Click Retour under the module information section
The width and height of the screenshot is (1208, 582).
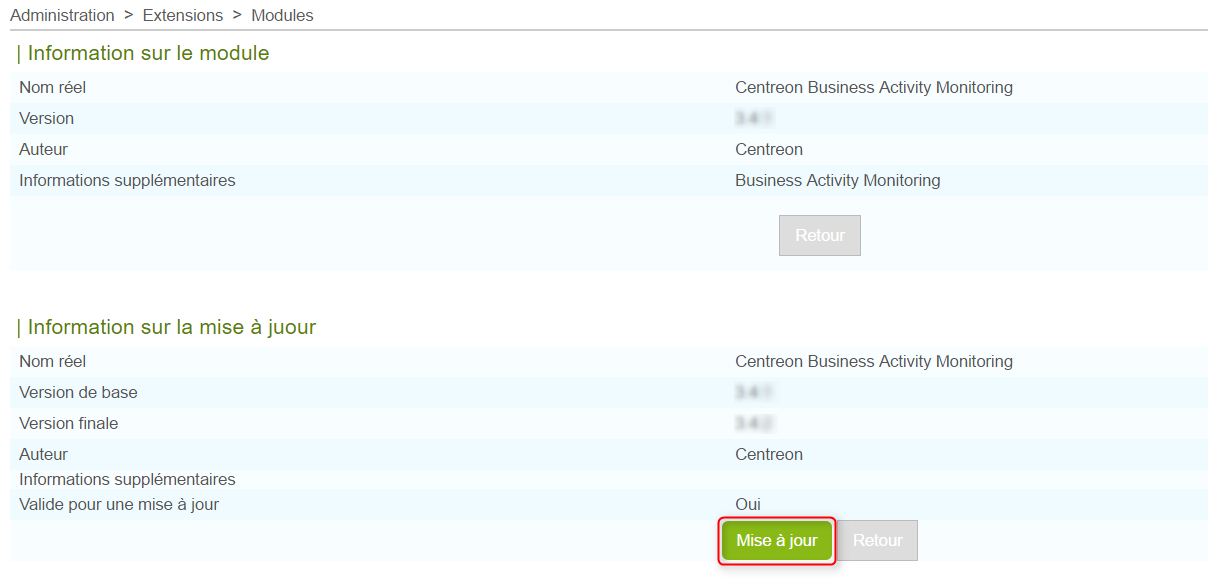(820, 236)
